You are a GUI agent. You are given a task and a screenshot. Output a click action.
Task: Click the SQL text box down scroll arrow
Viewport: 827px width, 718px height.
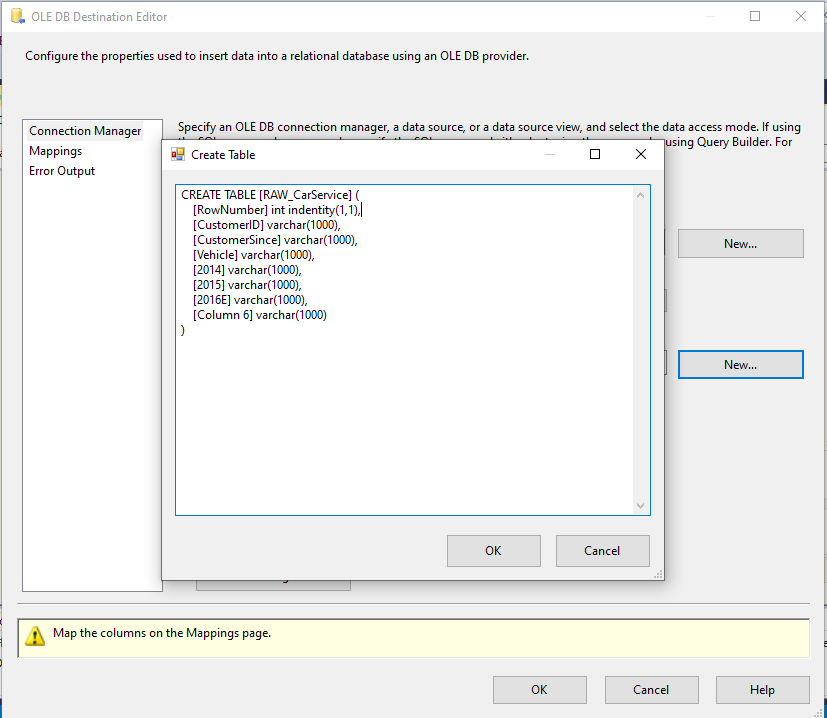pyautogui.click(x=640, y=505)
